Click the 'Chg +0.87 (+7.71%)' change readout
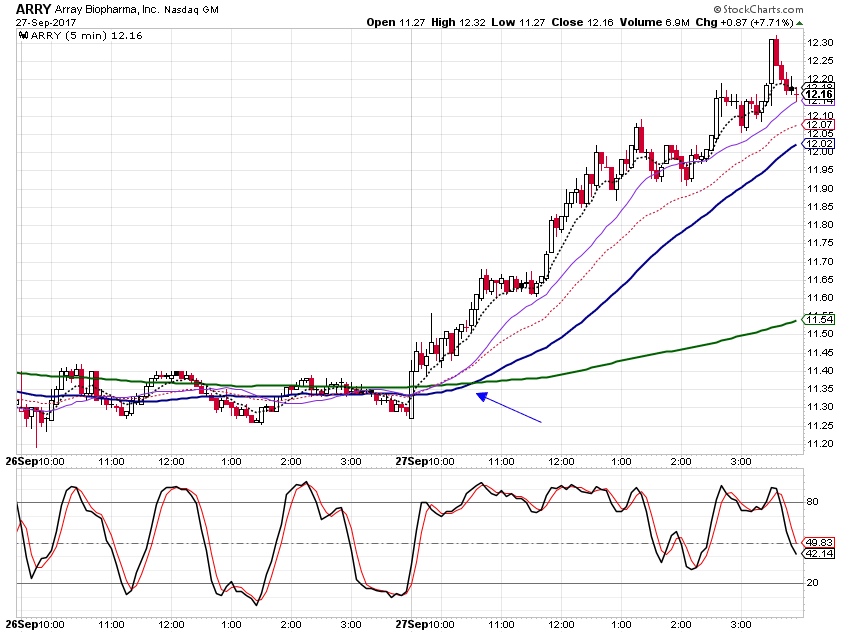 click(x=744, y=22)
